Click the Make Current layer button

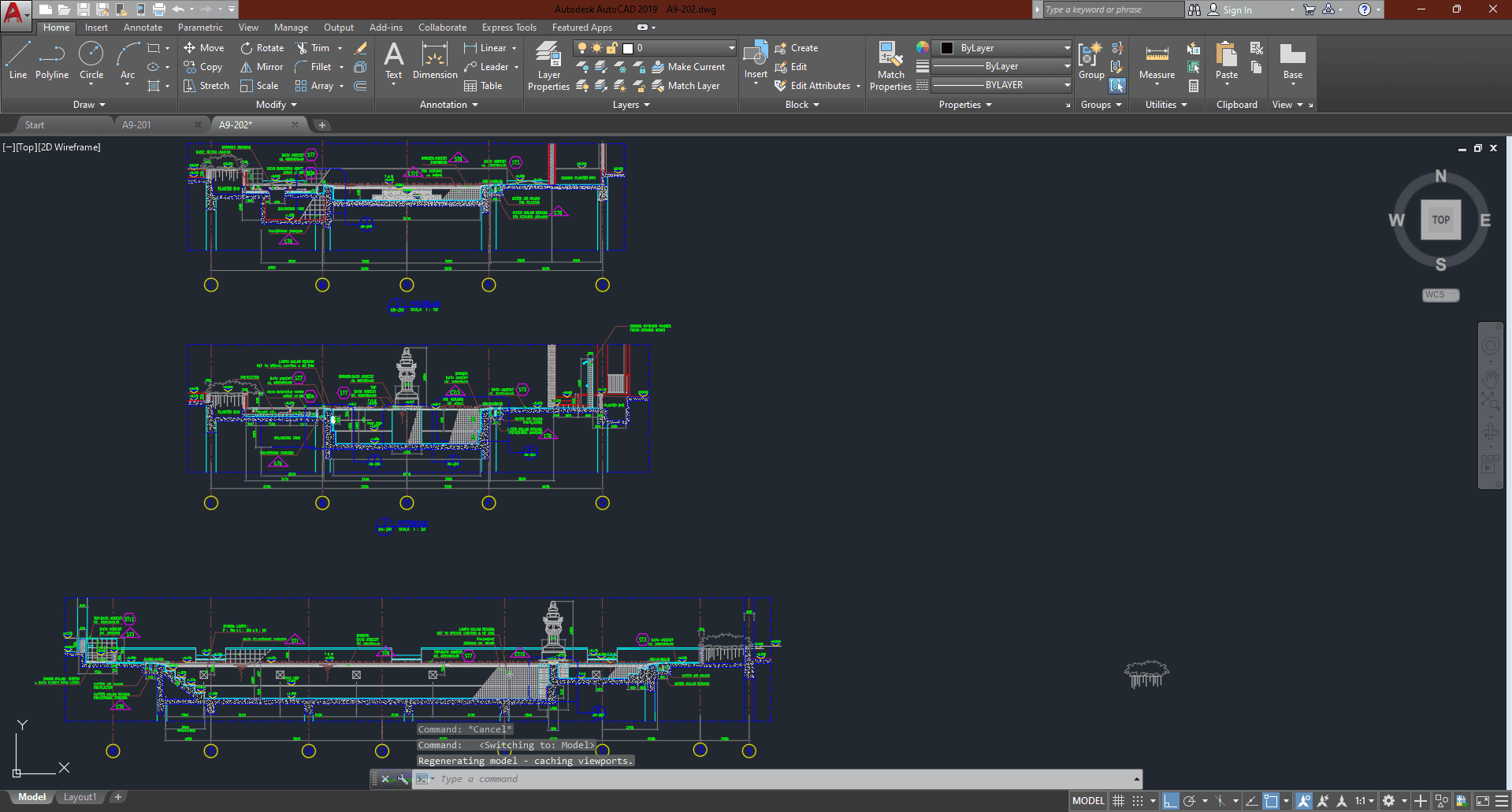click(x=689, y=67)
